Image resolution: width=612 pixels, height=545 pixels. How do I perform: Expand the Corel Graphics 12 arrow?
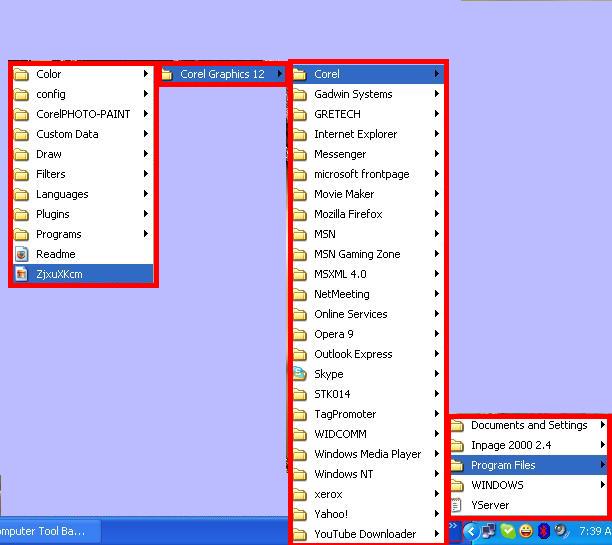tap(279, 73)
